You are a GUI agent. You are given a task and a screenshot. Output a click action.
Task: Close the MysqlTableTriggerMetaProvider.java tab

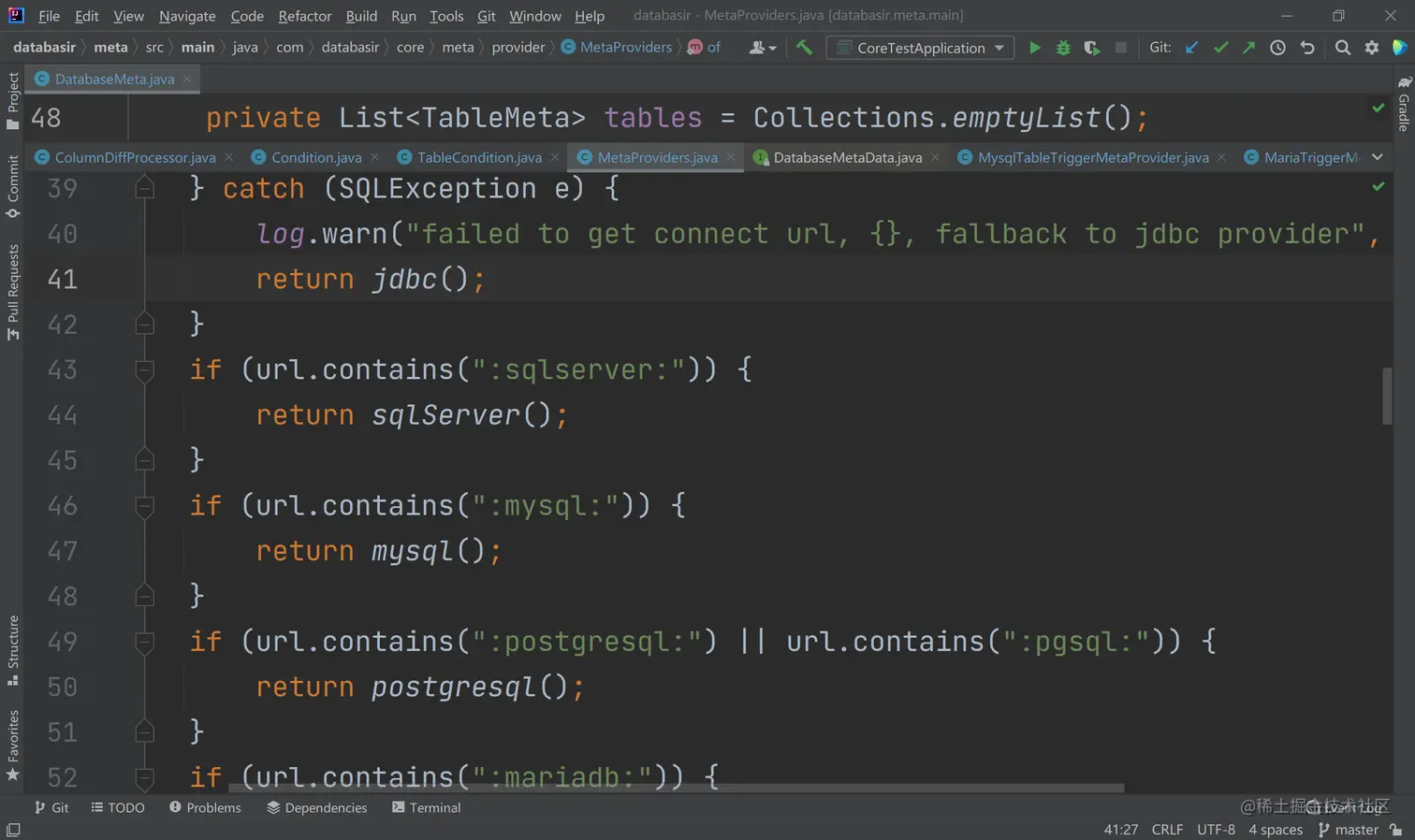1221,157
